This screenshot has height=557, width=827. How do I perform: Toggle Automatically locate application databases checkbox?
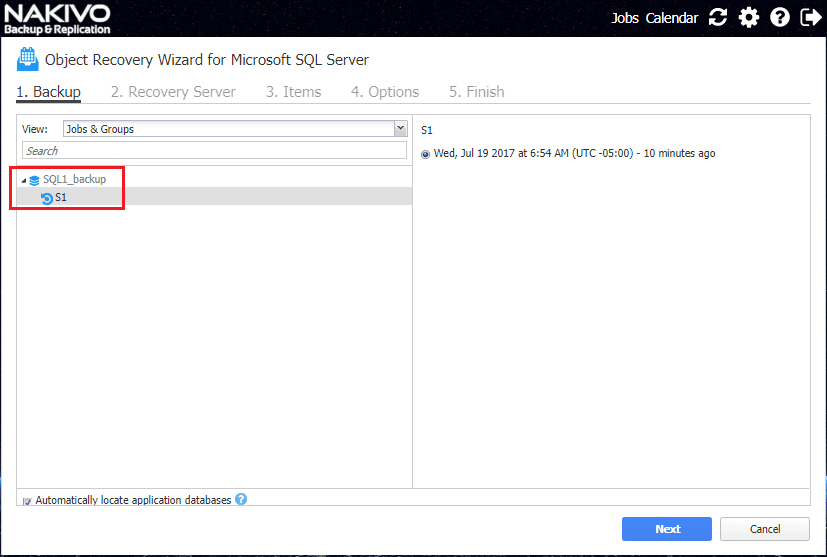coord(27,501)
